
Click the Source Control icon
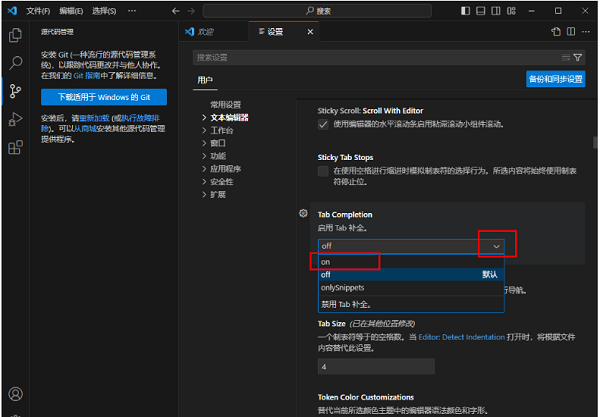(15, 91)
